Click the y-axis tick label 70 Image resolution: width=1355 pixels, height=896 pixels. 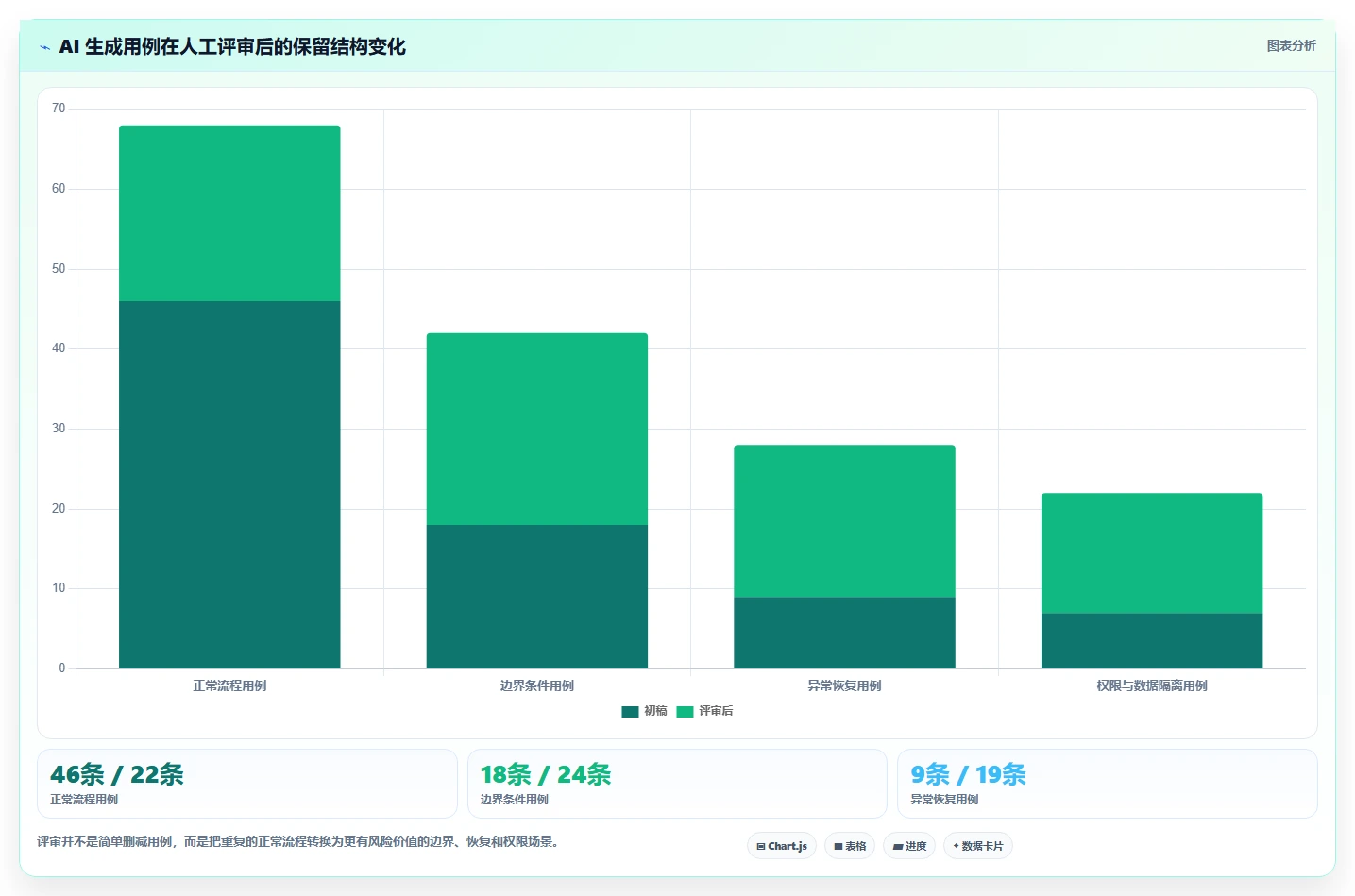[x=59, y=109]
